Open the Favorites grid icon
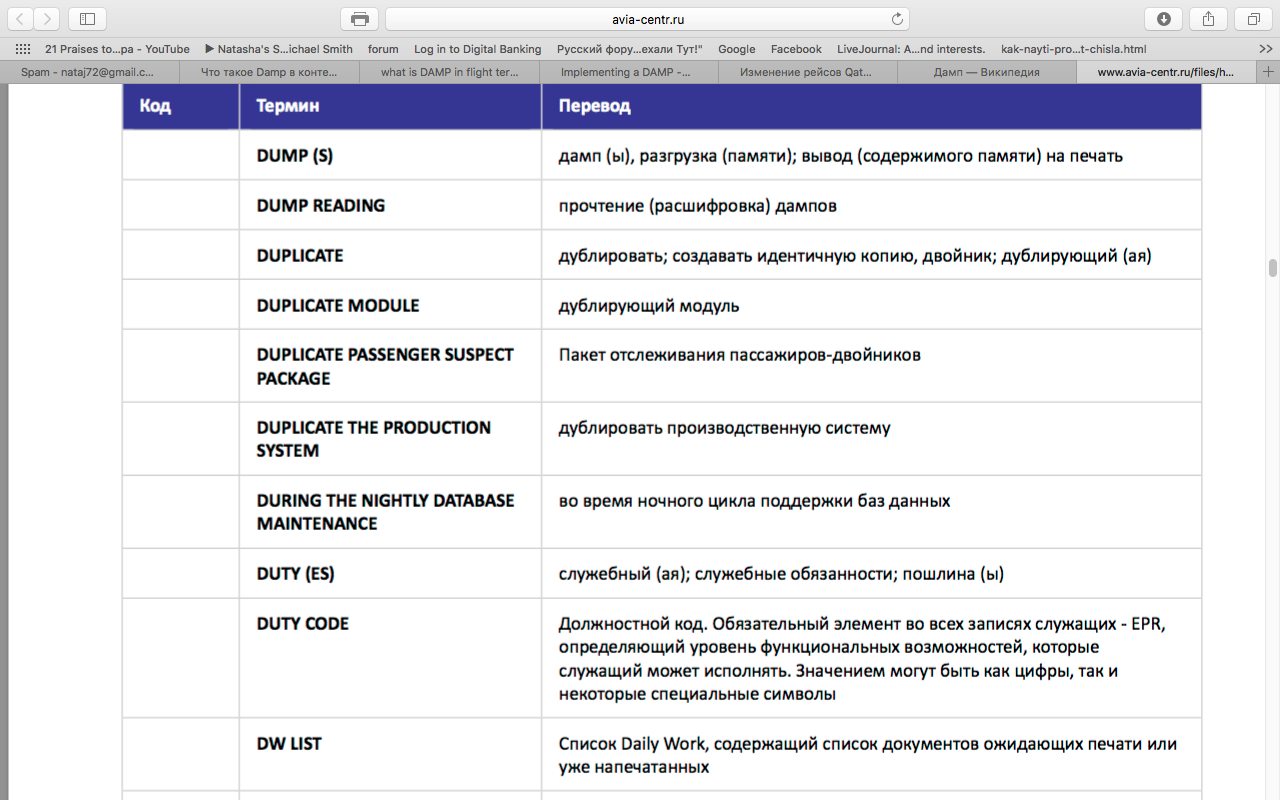The width and height of the screenshot is (1280, 800). [22, 49]
